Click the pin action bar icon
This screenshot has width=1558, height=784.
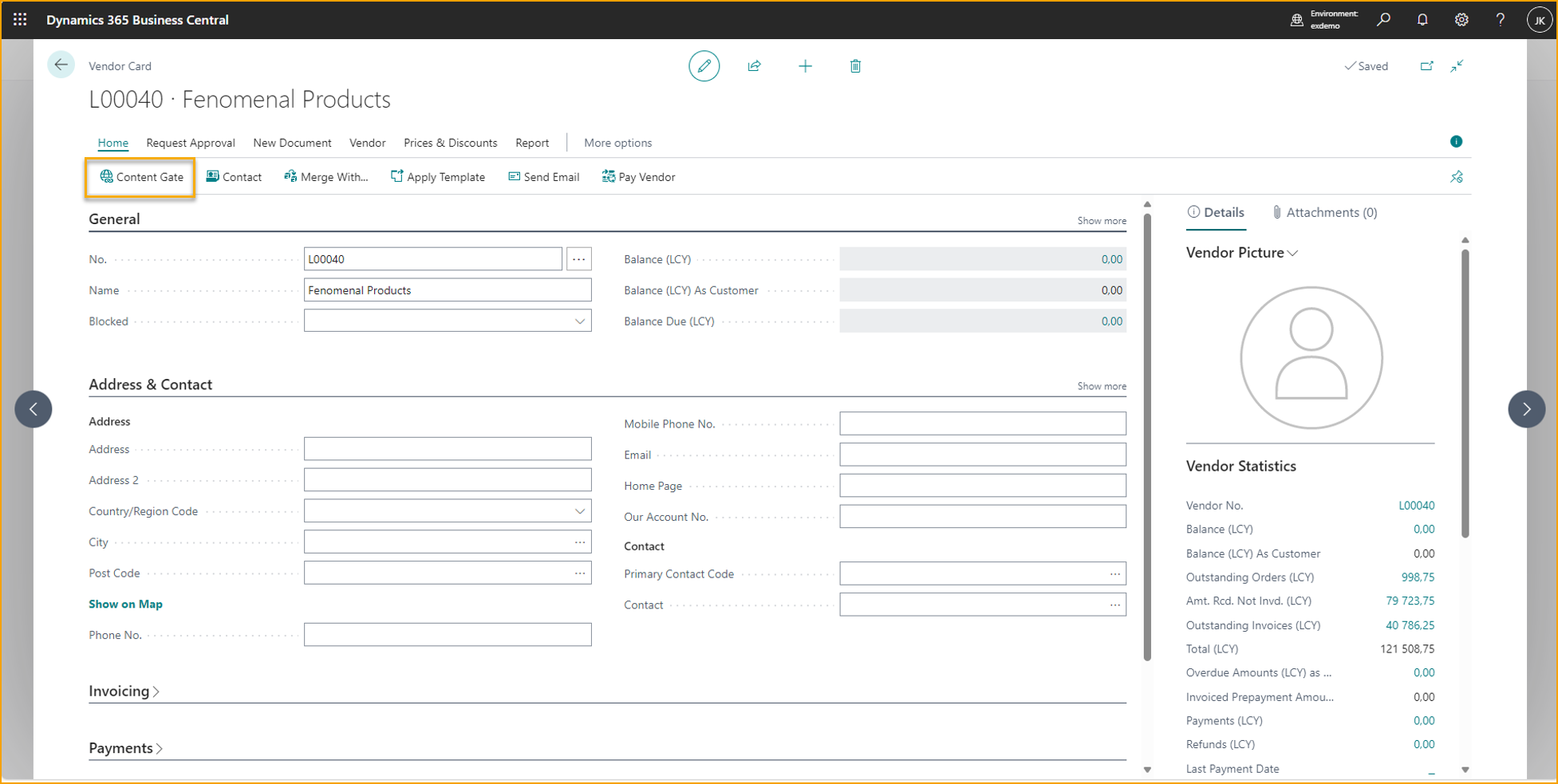1456,177
